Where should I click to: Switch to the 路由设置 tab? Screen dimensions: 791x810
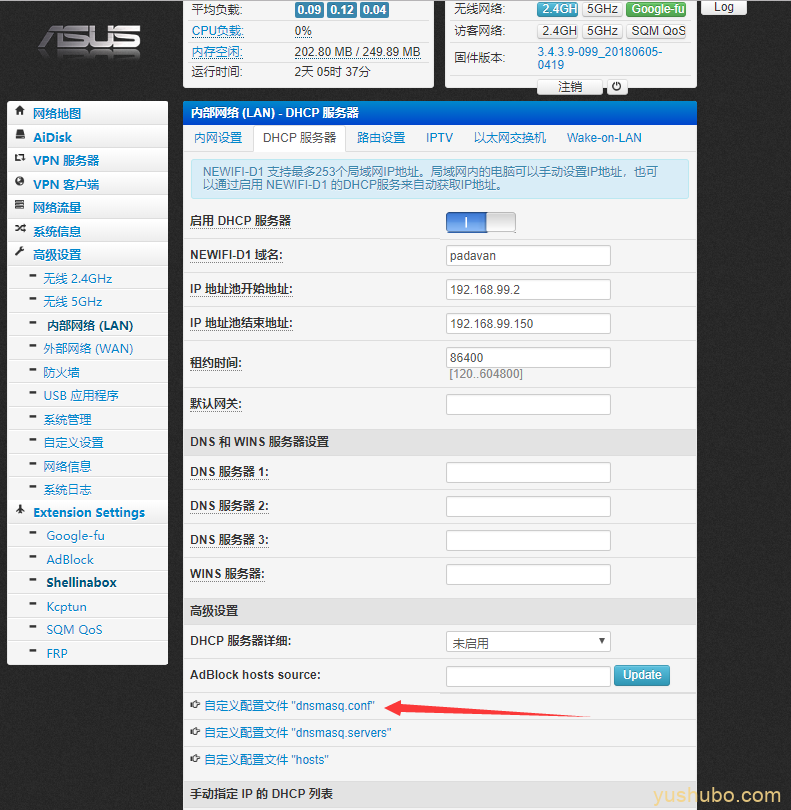(x=381, y=138)
